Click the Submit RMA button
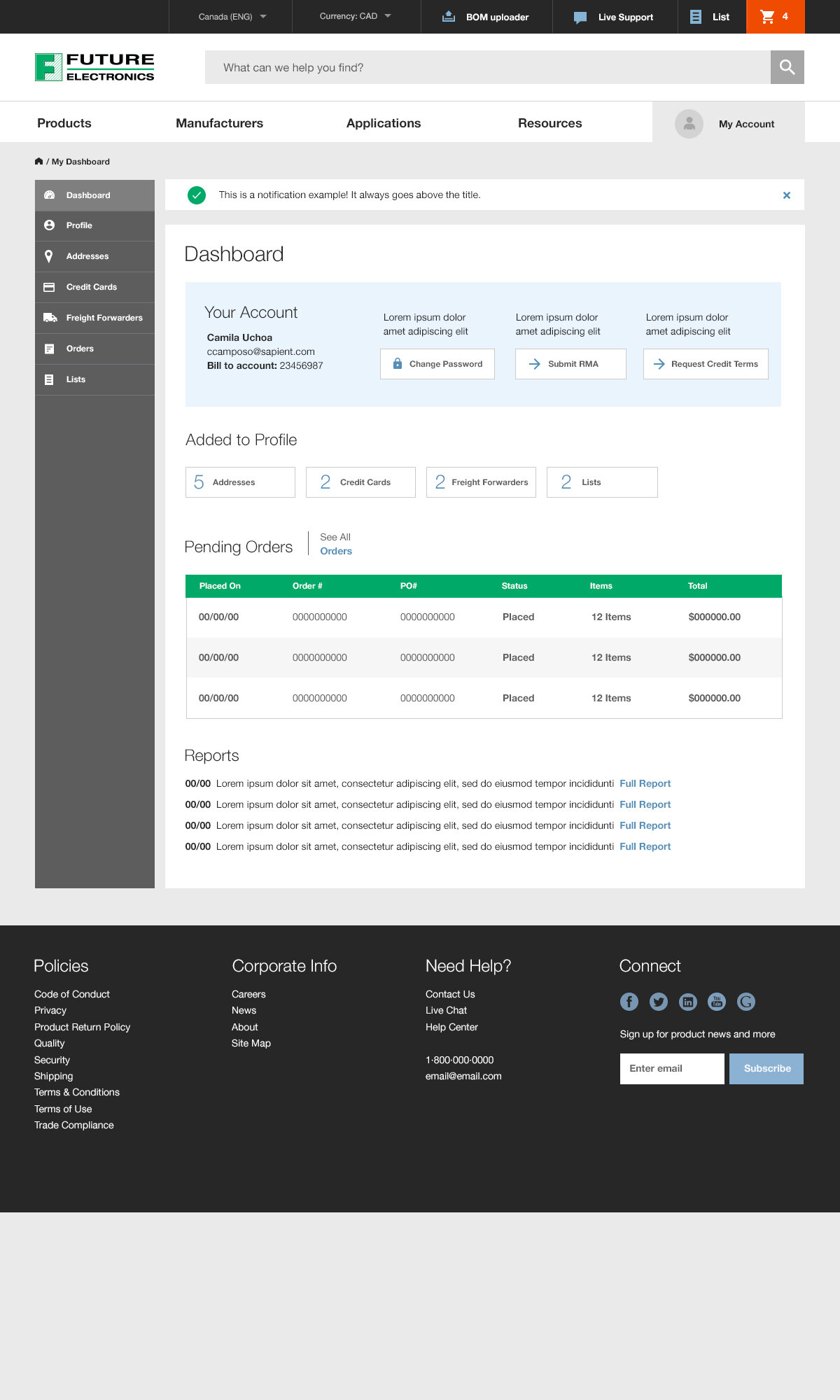The image size is (840, 1400). 570,364
